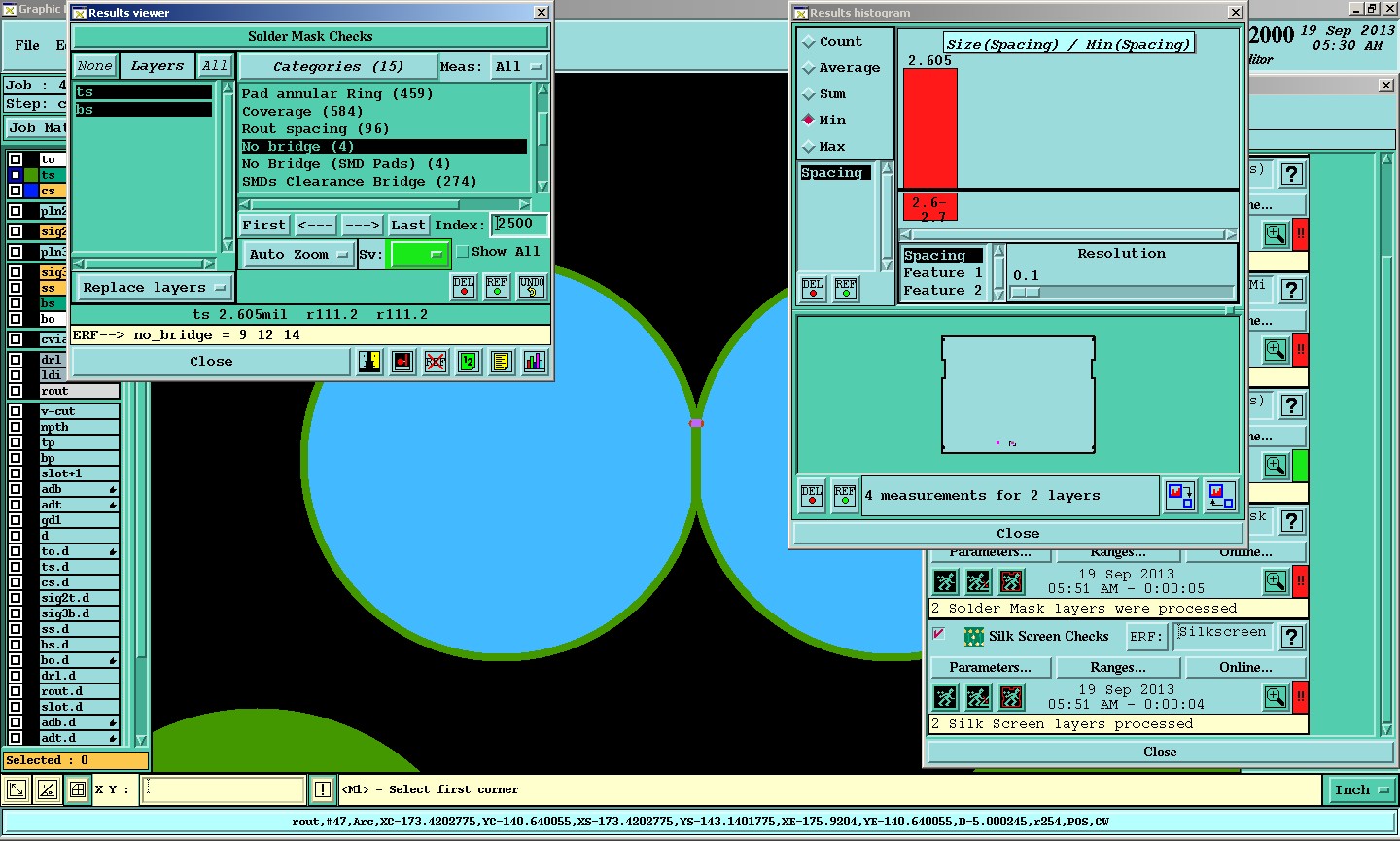
Task: Click the Categories (15) button
Action: (338, 67)
